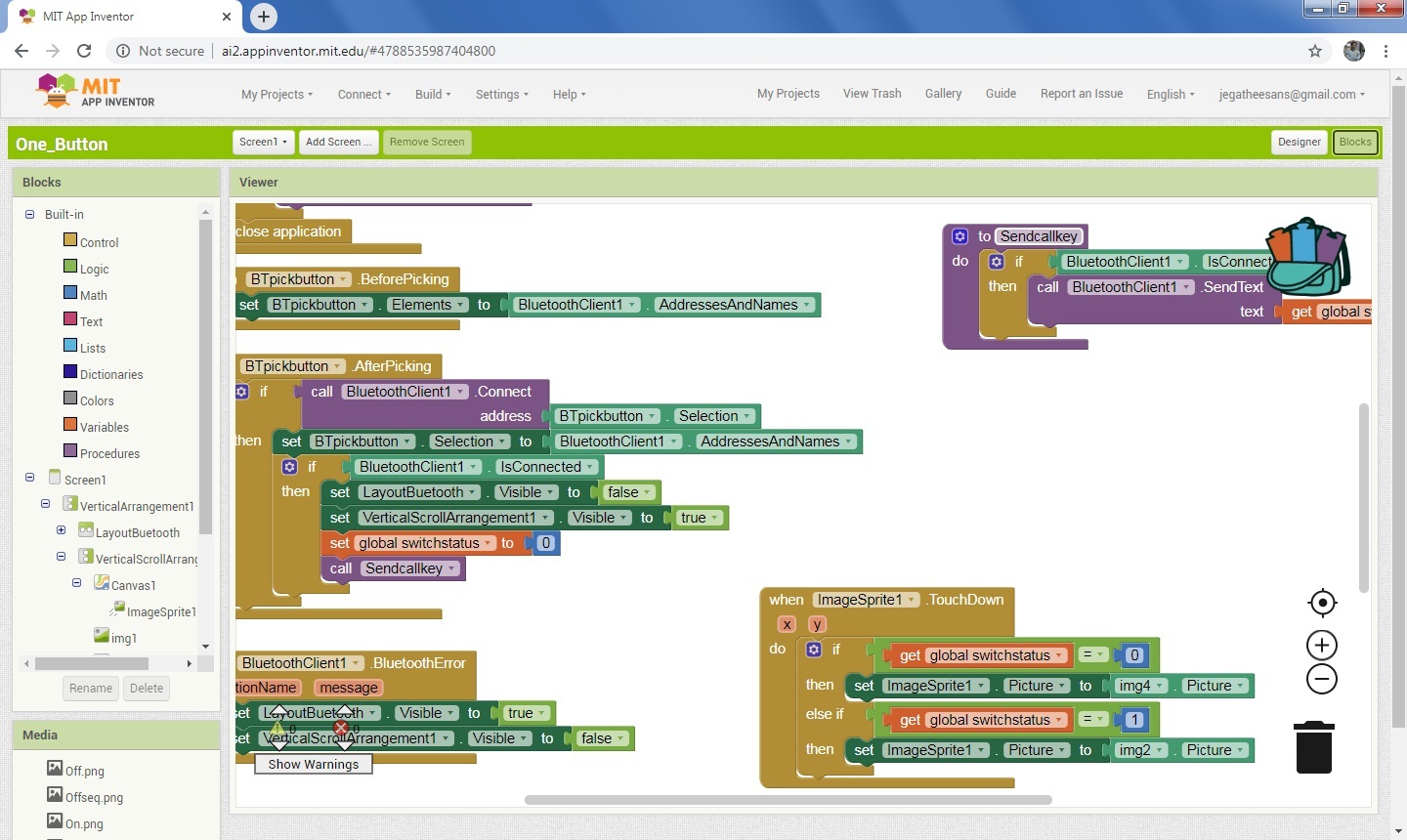Recenter blocks using the crosshair icon
Screen dimensions: 1407x840
[x=1322, y=603]
